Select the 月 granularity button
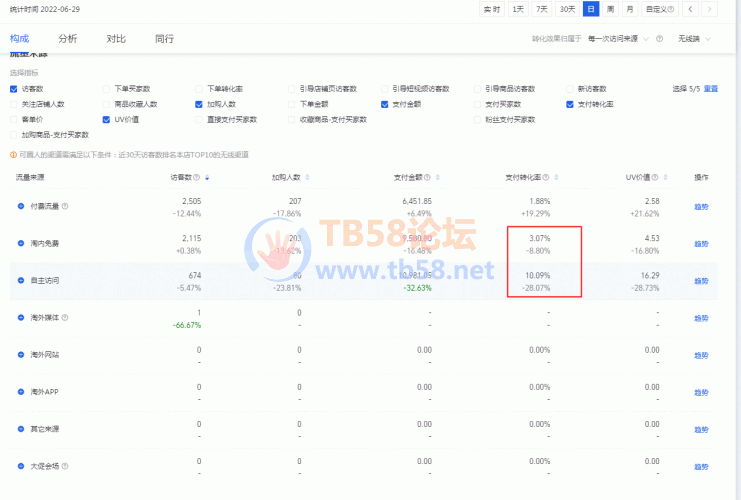741x500 pixels. pyautogui.click(x=630, y=9)
